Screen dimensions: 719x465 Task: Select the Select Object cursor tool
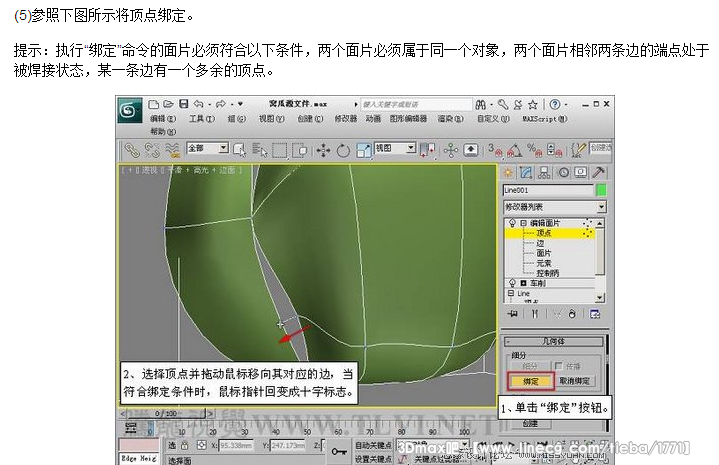(239, 150)
